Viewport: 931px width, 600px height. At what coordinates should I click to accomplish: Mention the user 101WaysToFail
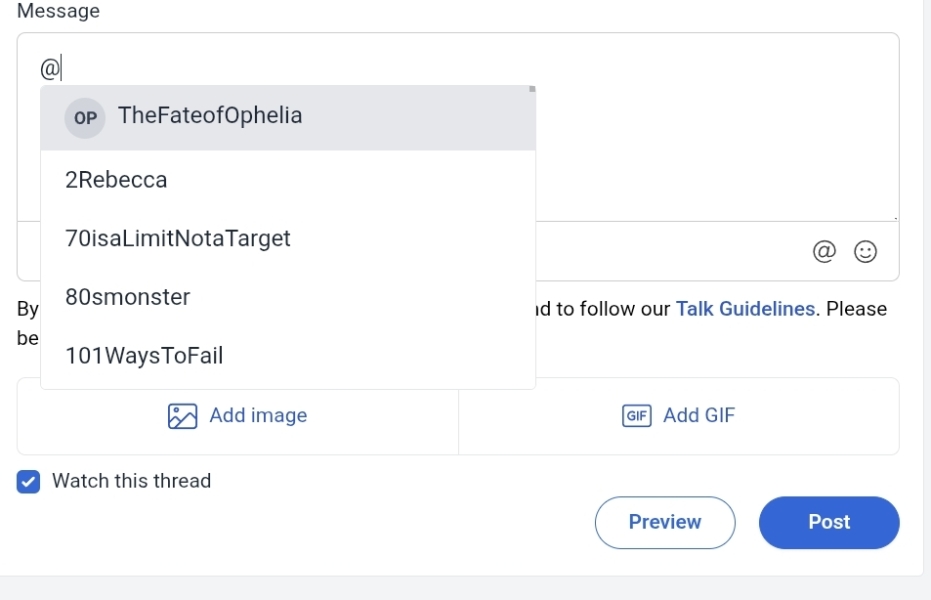pos(144,355)
